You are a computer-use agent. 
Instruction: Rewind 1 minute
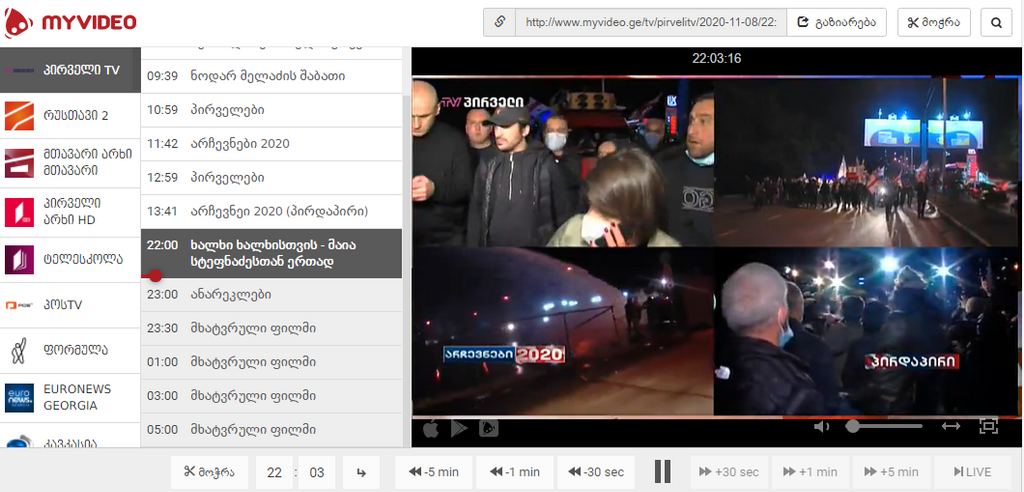click(x=515, y=472)
